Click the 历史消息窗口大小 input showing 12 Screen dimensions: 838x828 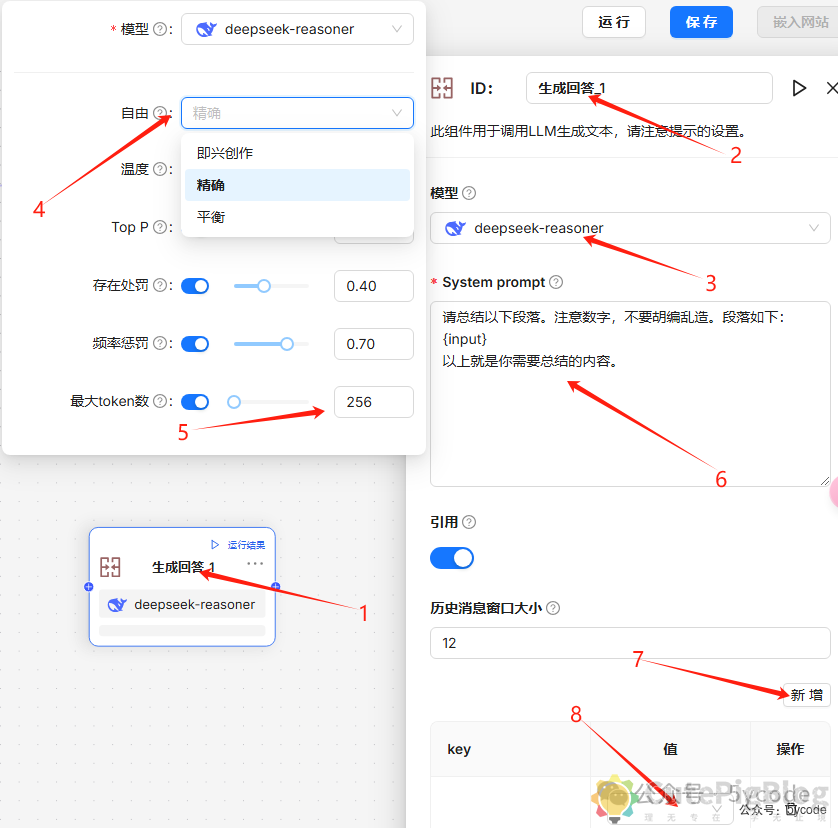(x=630, y=643)
